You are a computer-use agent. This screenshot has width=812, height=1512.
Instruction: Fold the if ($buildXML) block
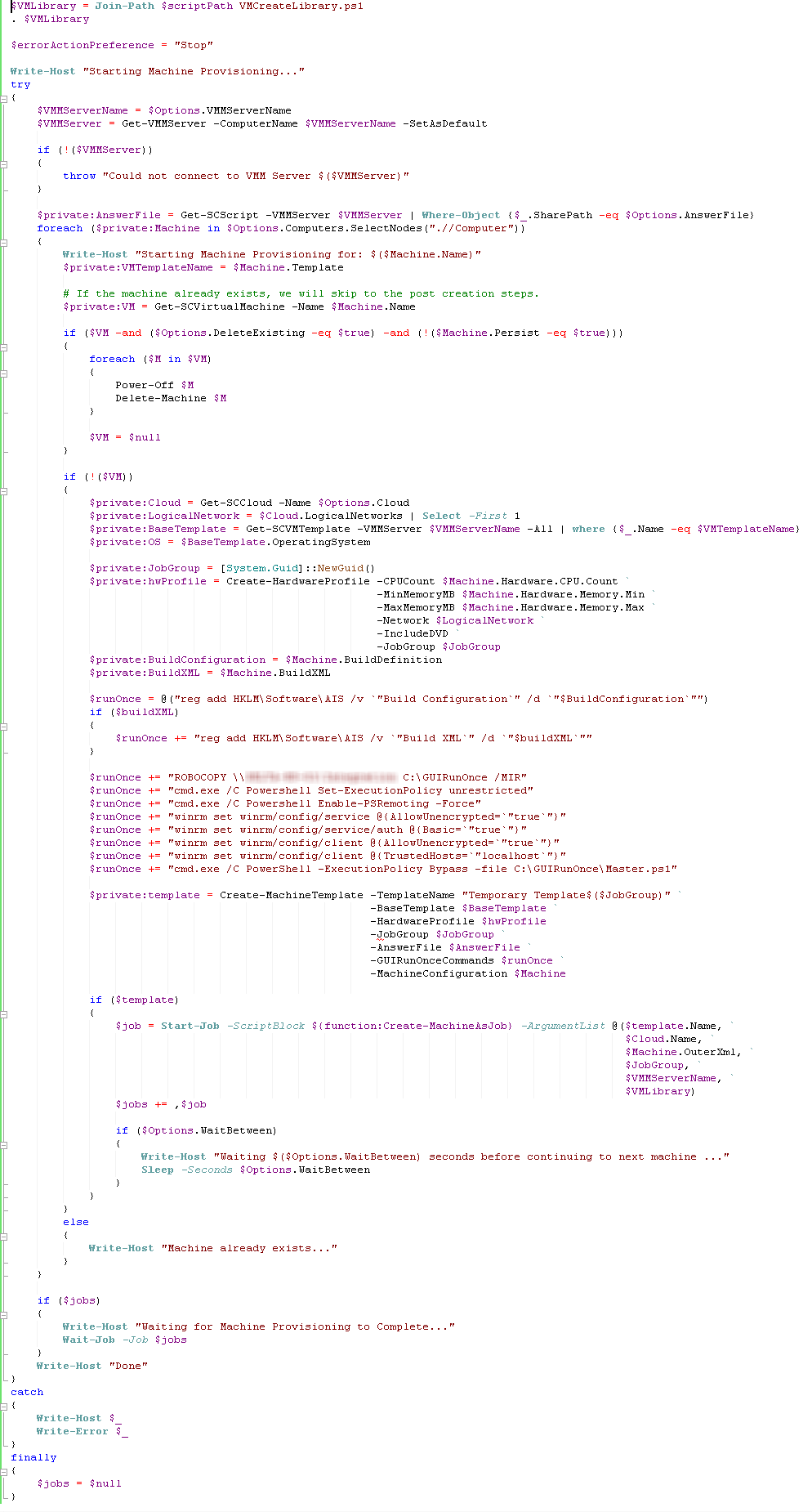tap(4, 726)
